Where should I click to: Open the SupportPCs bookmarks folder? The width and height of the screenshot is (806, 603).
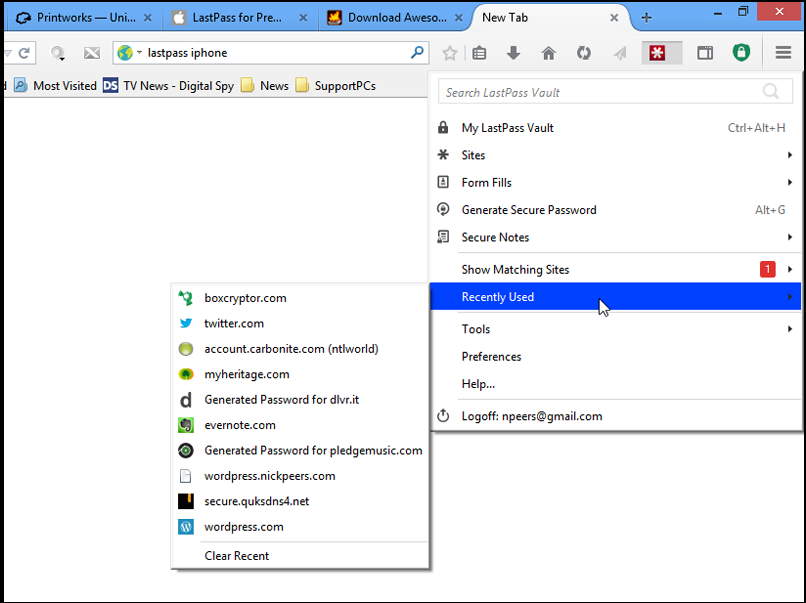coord(336,86)
